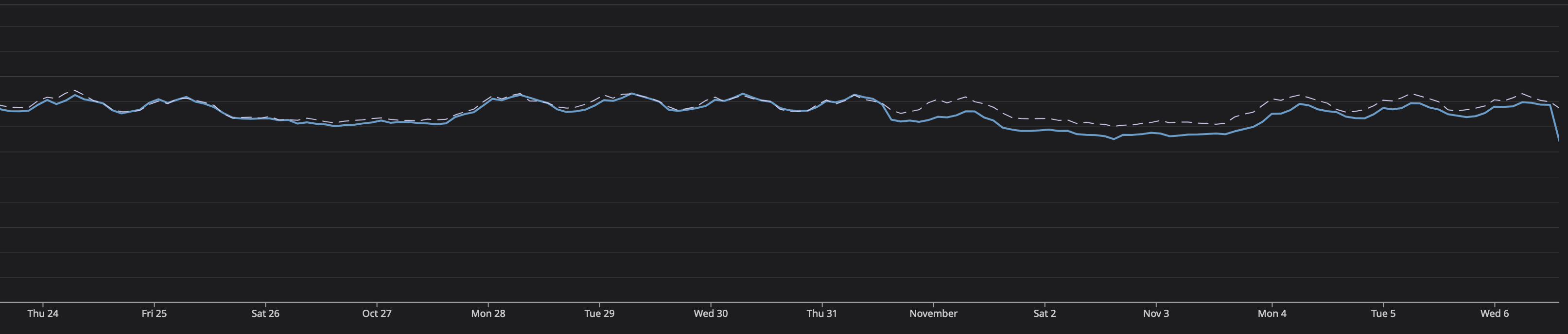
Task: Click the 'Sat 26' axis label
Action: [265, 313]
